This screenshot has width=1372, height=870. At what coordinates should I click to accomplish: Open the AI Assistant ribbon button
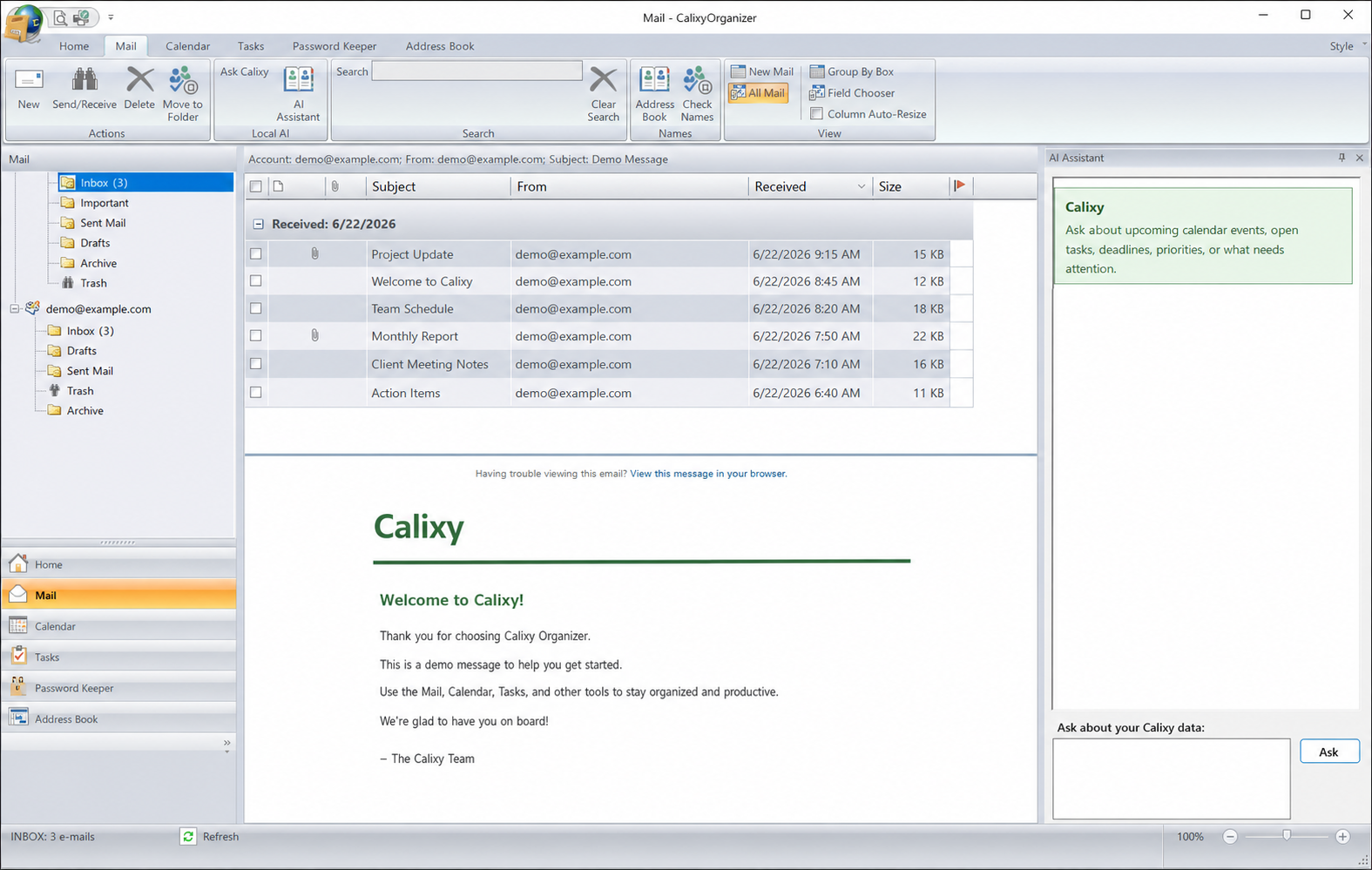click(x=298, y=94)
